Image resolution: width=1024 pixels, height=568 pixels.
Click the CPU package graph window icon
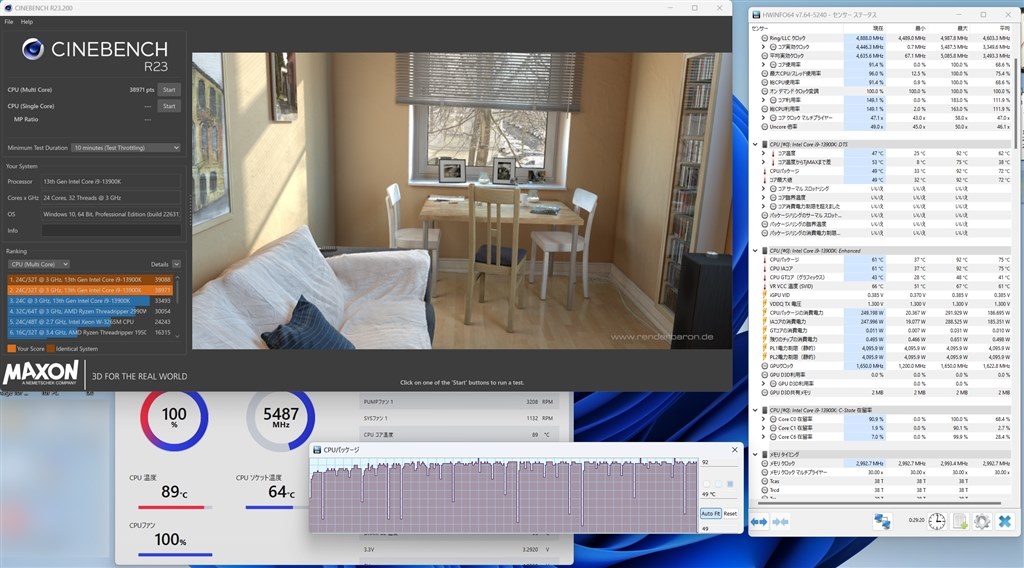pos(317,450)
